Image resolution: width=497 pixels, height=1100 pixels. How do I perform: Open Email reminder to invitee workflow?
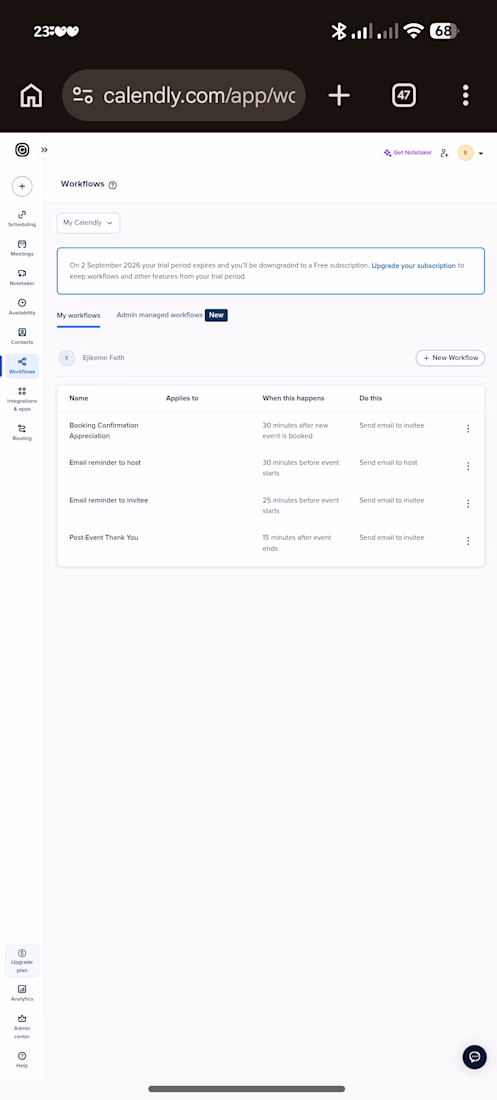(x=109, y=500)
